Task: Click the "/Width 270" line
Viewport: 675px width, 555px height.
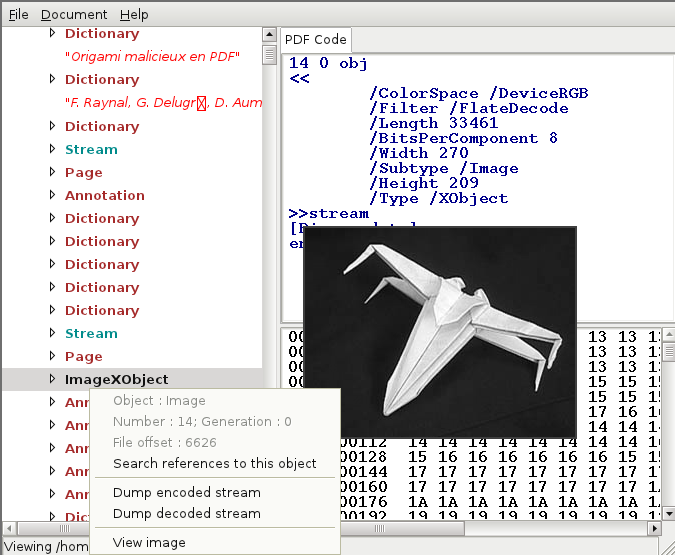Action: 419,153
